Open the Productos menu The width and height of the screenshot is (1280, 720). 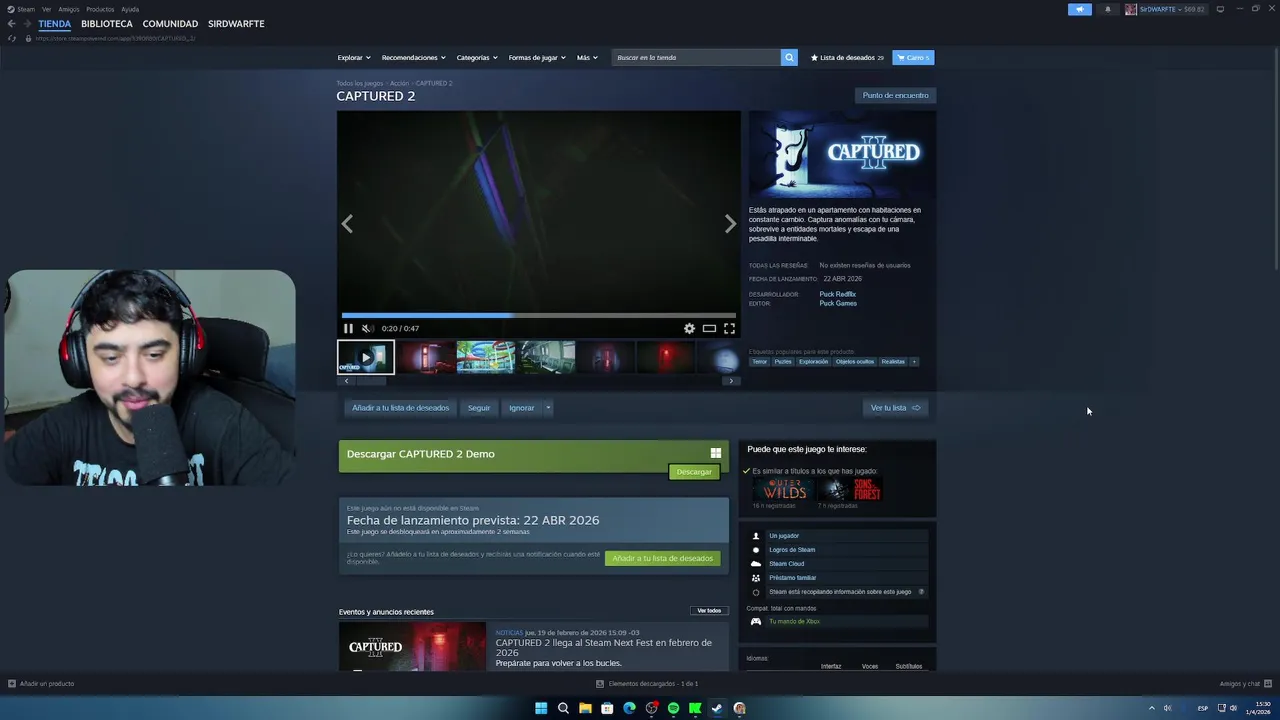point(100,9)
